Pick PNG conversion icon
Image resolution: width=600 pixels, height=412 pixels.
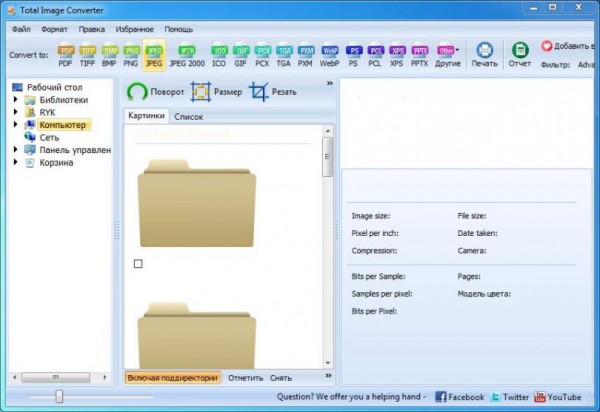(x=131, y=55)
